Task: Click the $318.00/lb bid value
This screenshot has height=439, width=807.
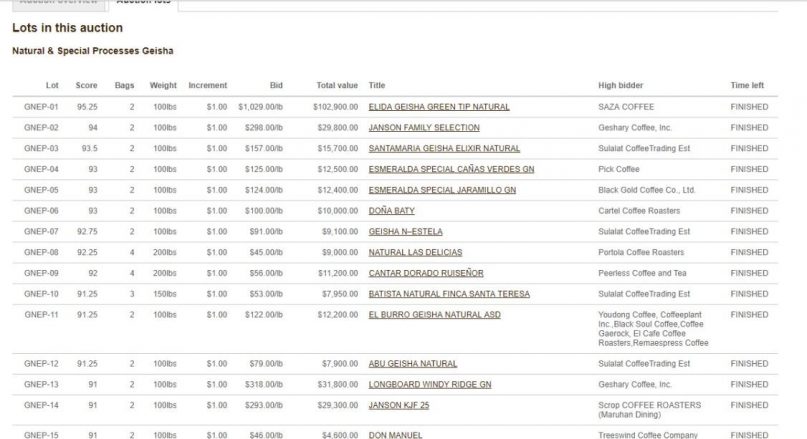Action: (264, 384)
